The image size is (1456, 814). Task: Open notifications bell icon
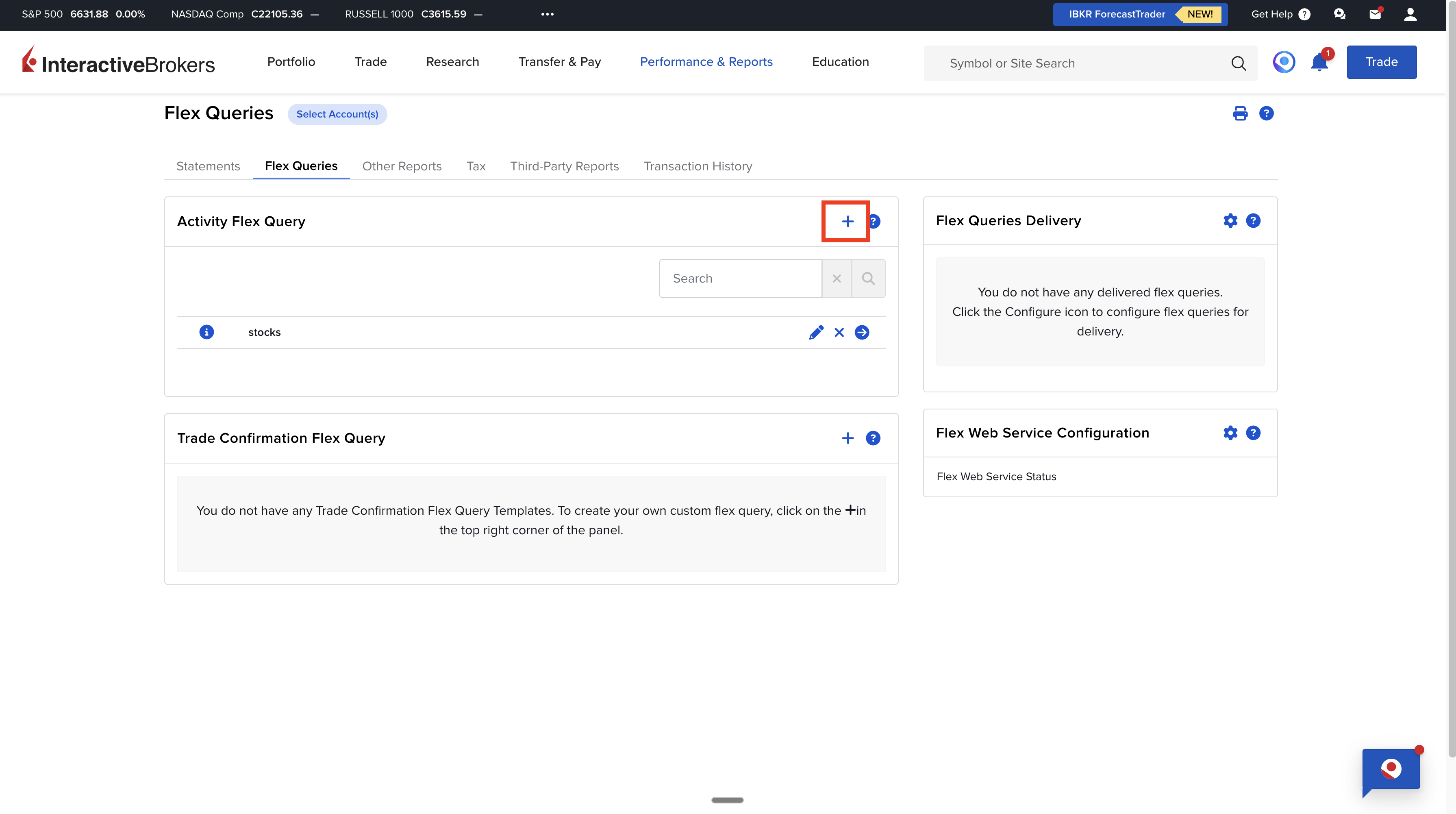pyautogui.click(x=1319, y=62)
